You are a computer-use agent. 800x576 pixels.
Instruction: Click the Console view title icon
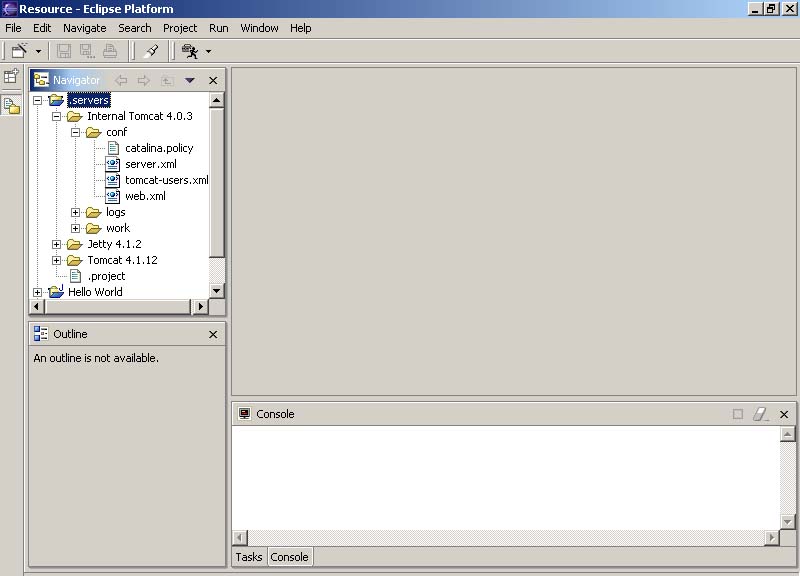tap(245, 414)
